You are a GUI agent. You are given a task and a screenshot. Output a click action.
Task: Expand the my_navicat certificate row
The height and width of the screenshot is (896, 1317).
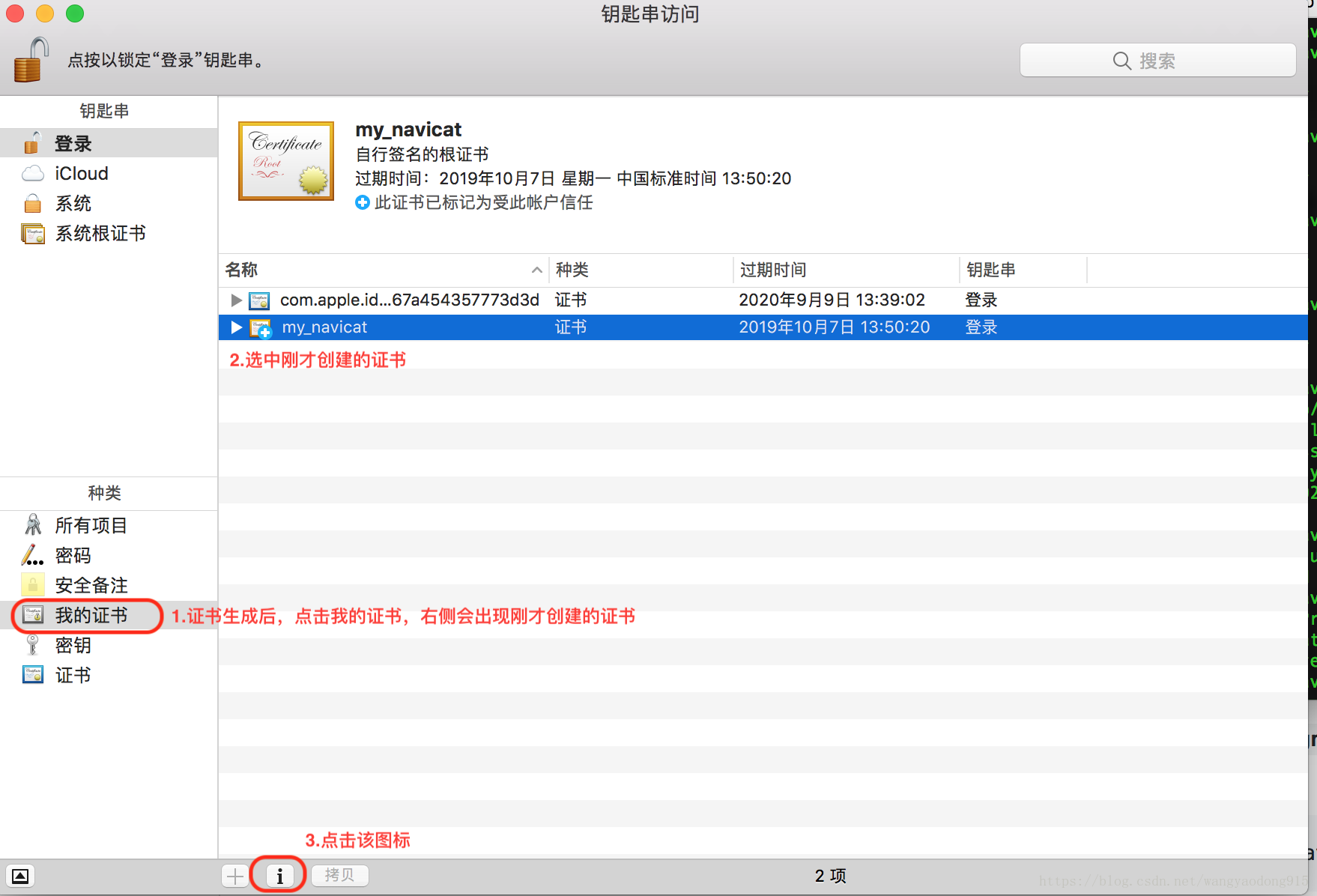[x=236, y=327]
